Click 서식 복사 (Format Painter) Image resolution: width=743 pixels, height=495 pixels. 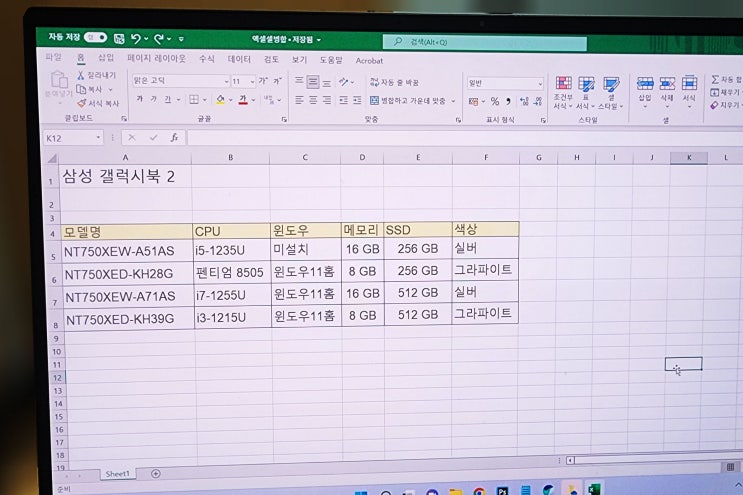coord(98,103)
